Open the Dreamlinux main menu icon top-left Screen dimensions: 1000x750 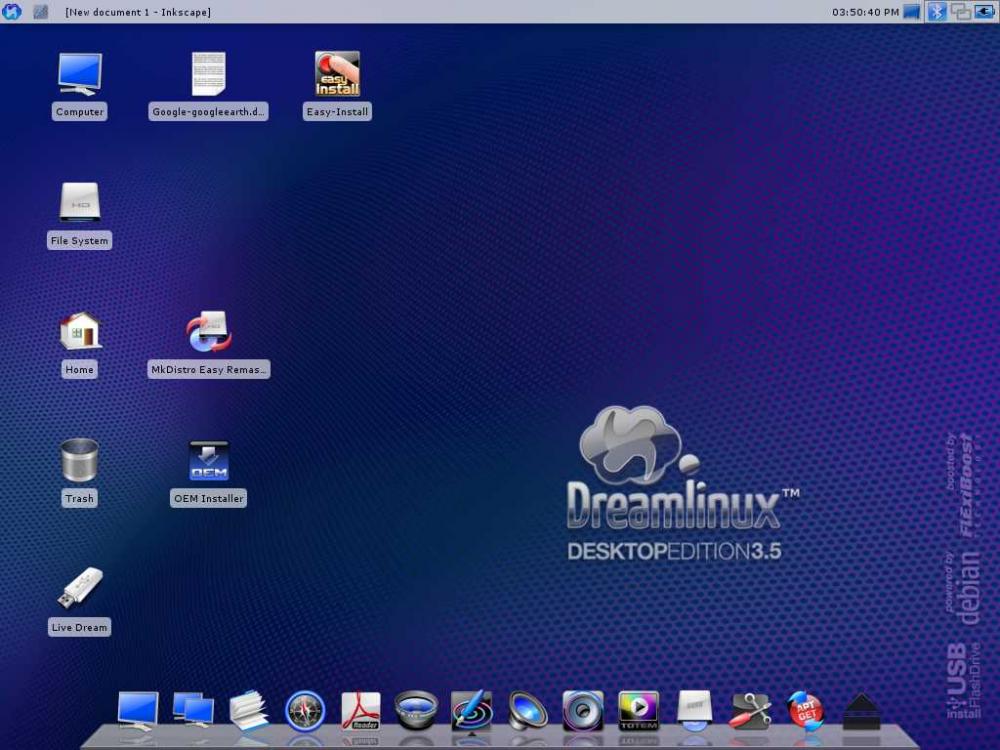click(11, 11)
